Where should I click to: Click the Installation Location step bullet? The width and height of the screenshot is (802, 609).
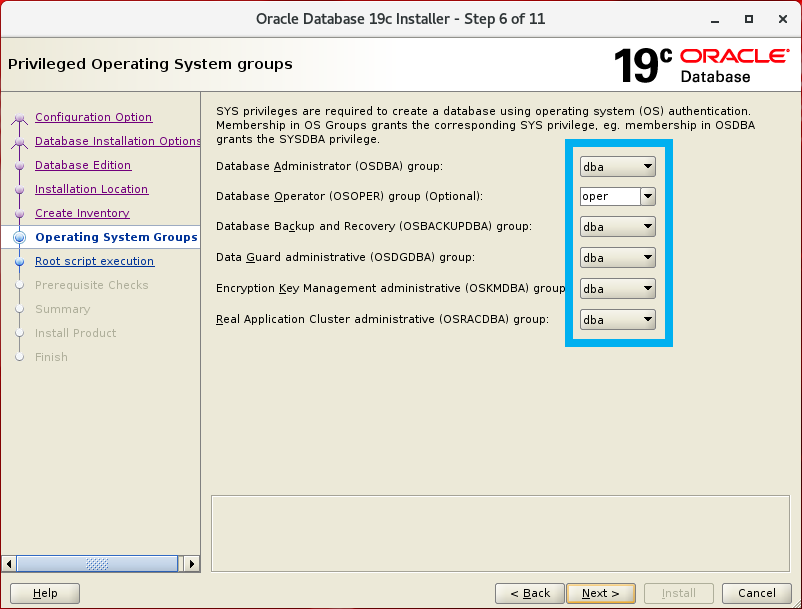pyautogui.click(x=19, y=190)
